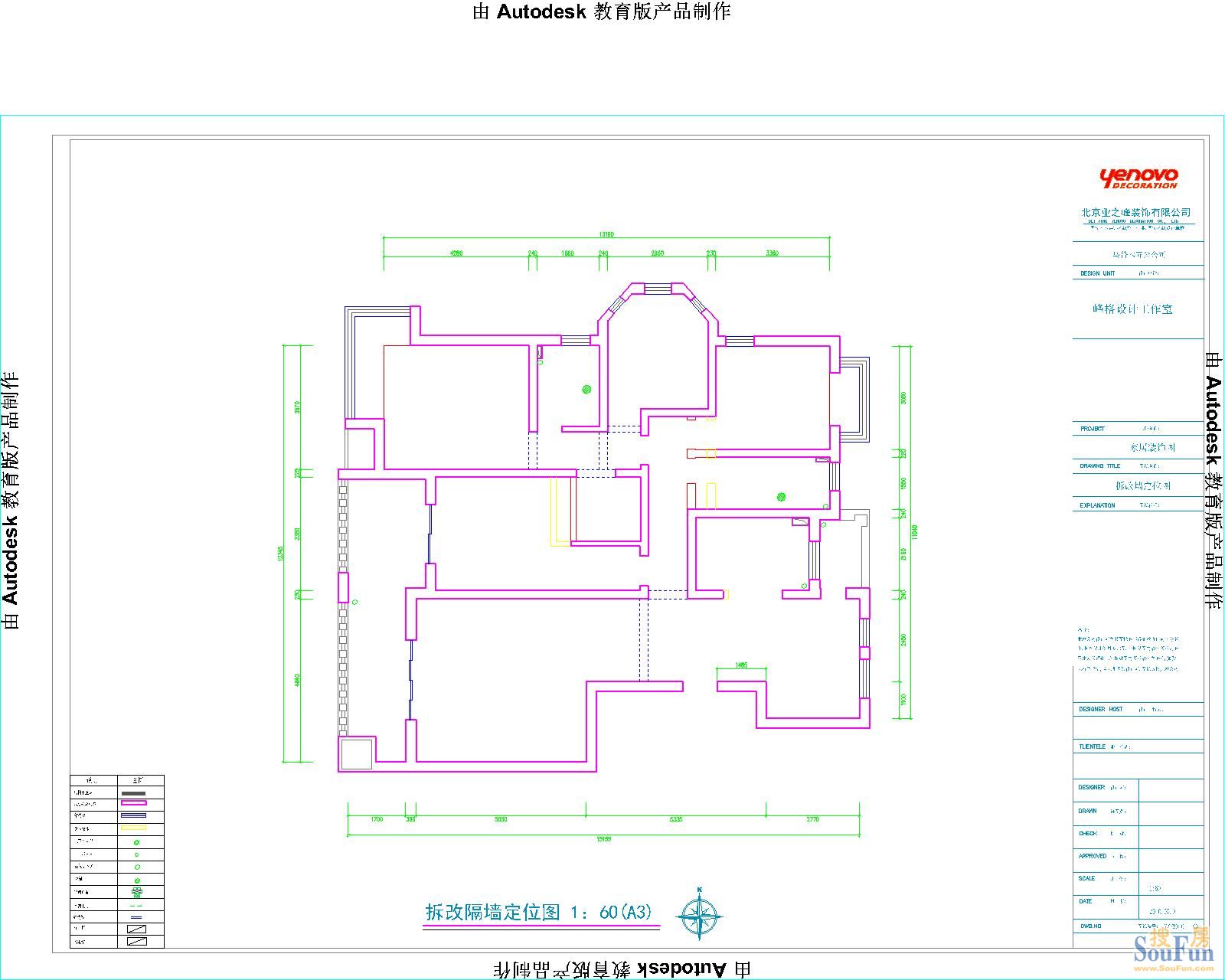1225x980 pixels.
Task: Click the top dimension 1860
Action: click(x=567, y=253)
